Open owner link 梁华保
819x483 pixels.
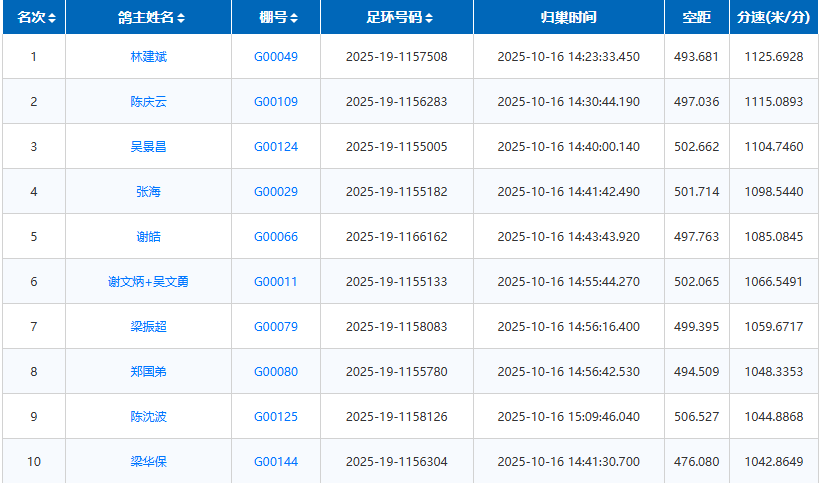pos(148,462)
